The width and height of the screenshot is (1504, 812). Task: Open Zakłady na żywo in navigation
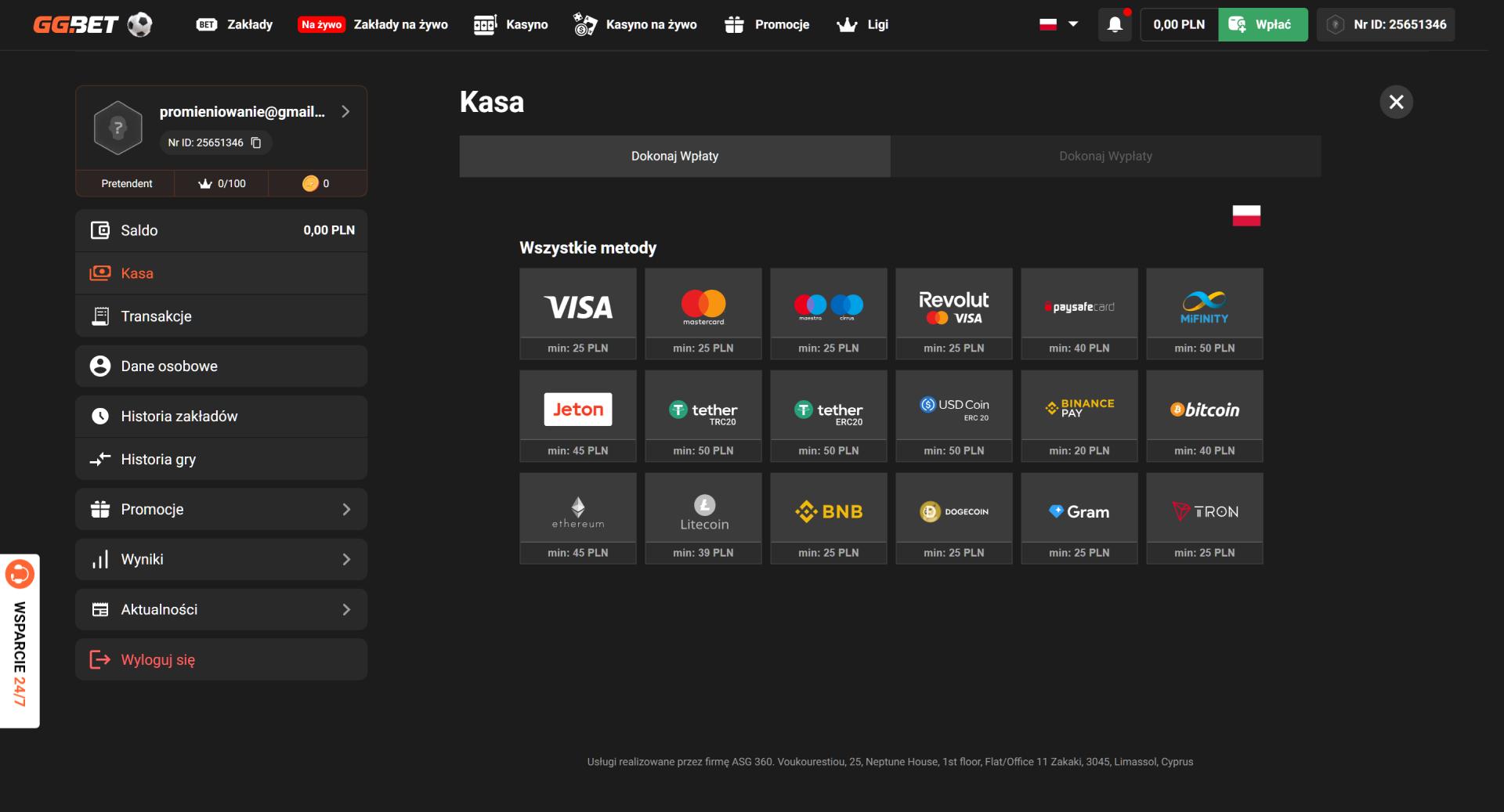coord(373,24)
